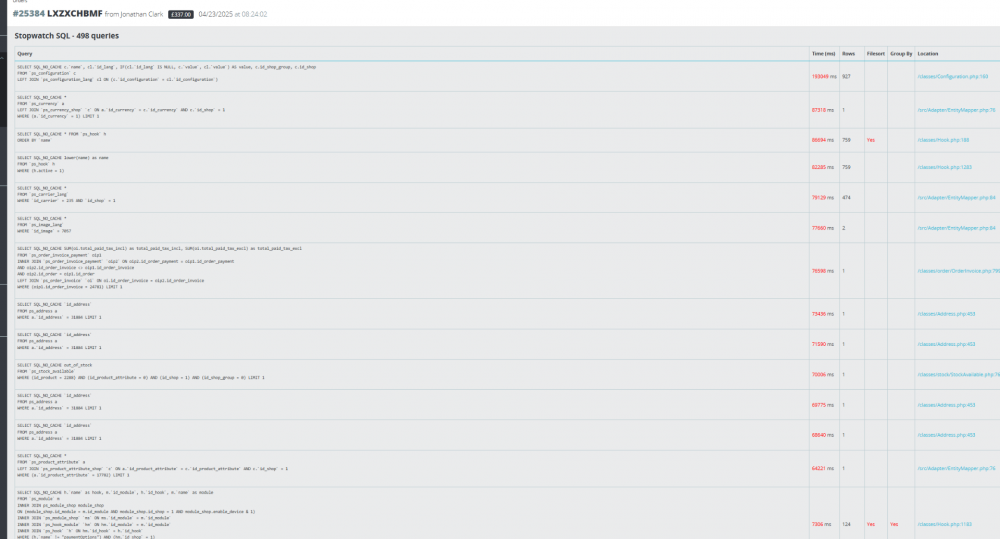Click the ps_image_lang query text
The height and width of the screenshot is (539, 1000).
pos(44,225)
